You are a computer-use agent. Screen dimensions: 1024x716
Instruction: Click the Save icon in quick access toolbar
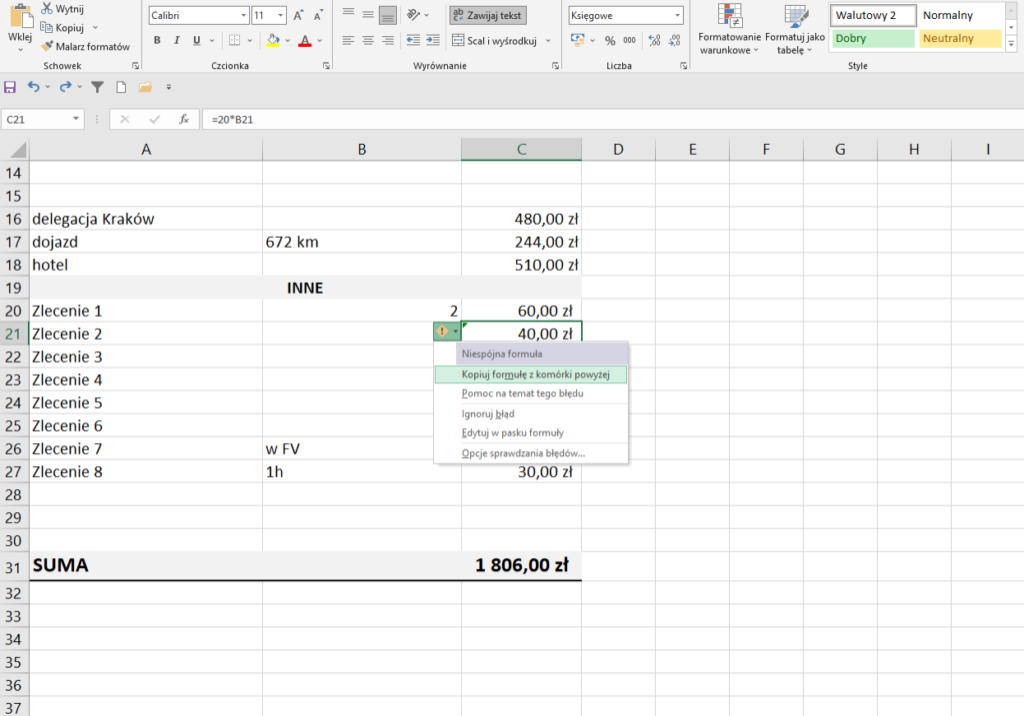[11, 87]
